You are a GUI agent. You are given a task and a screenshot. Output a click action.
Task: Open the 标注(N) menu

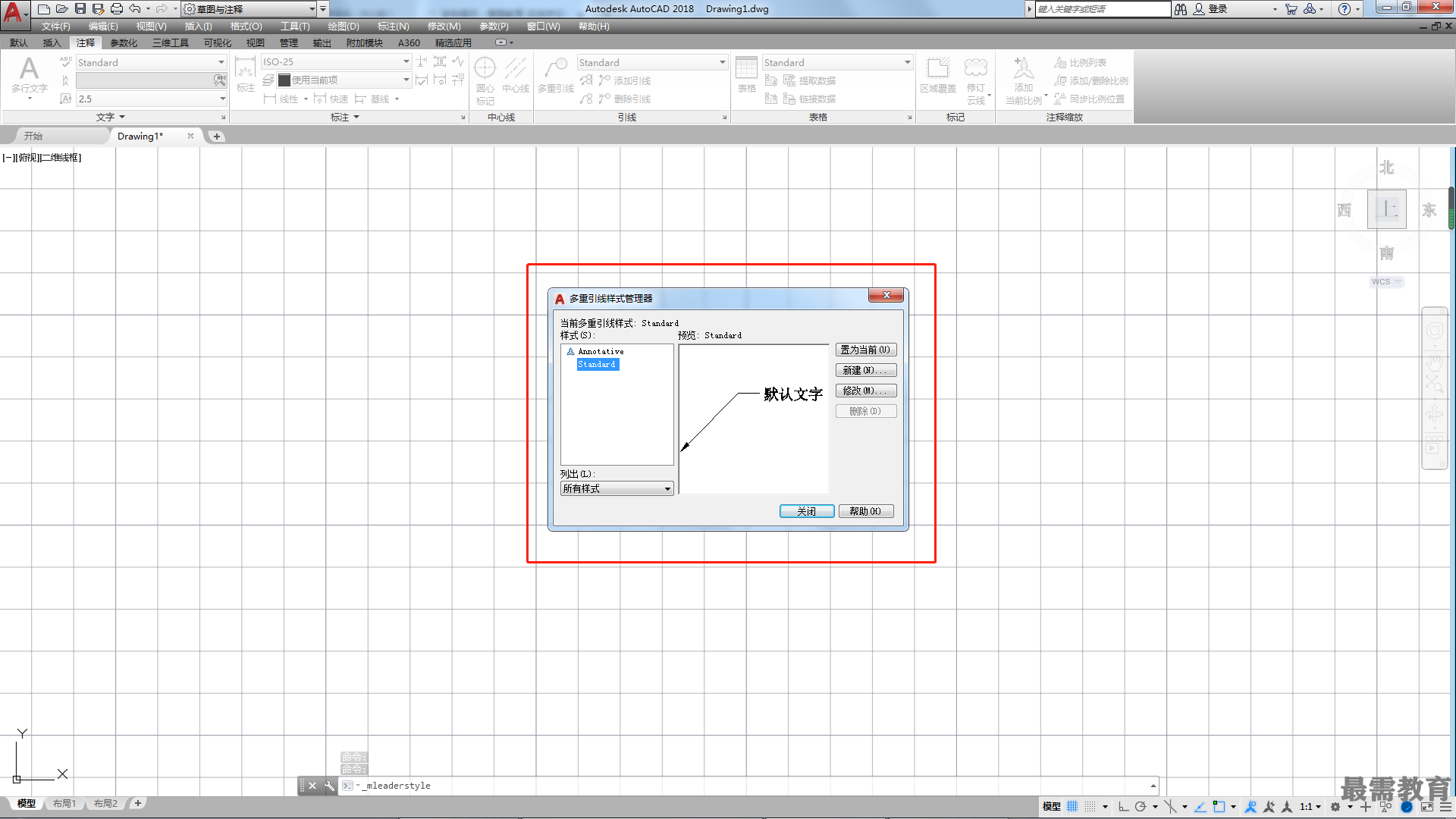pos(394,27)
